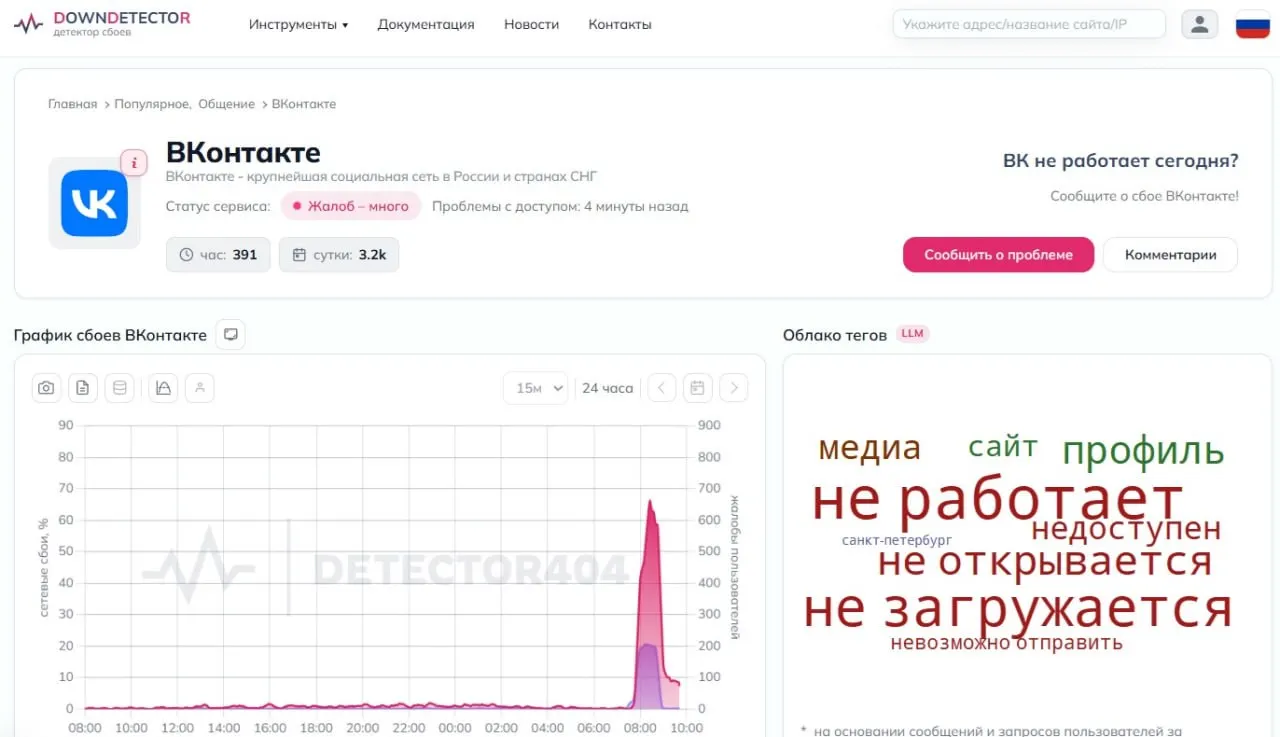This screenshot has height=737, width=1280.
Task: Expand the Инструменты dropdown menu
Action: tap(298, 24)
